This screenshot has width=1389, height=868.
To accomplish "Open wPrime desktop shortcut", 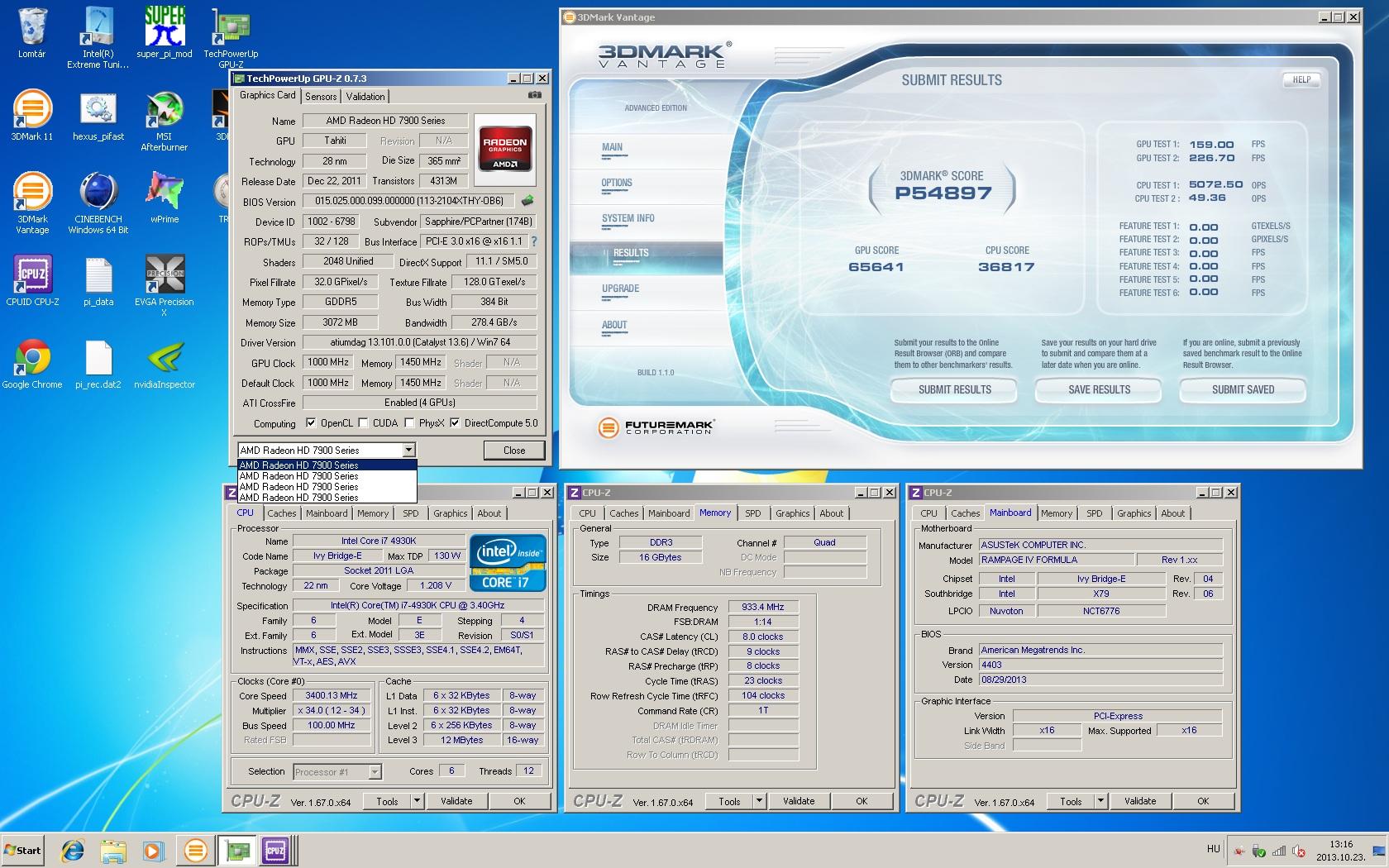I will 165,198.
